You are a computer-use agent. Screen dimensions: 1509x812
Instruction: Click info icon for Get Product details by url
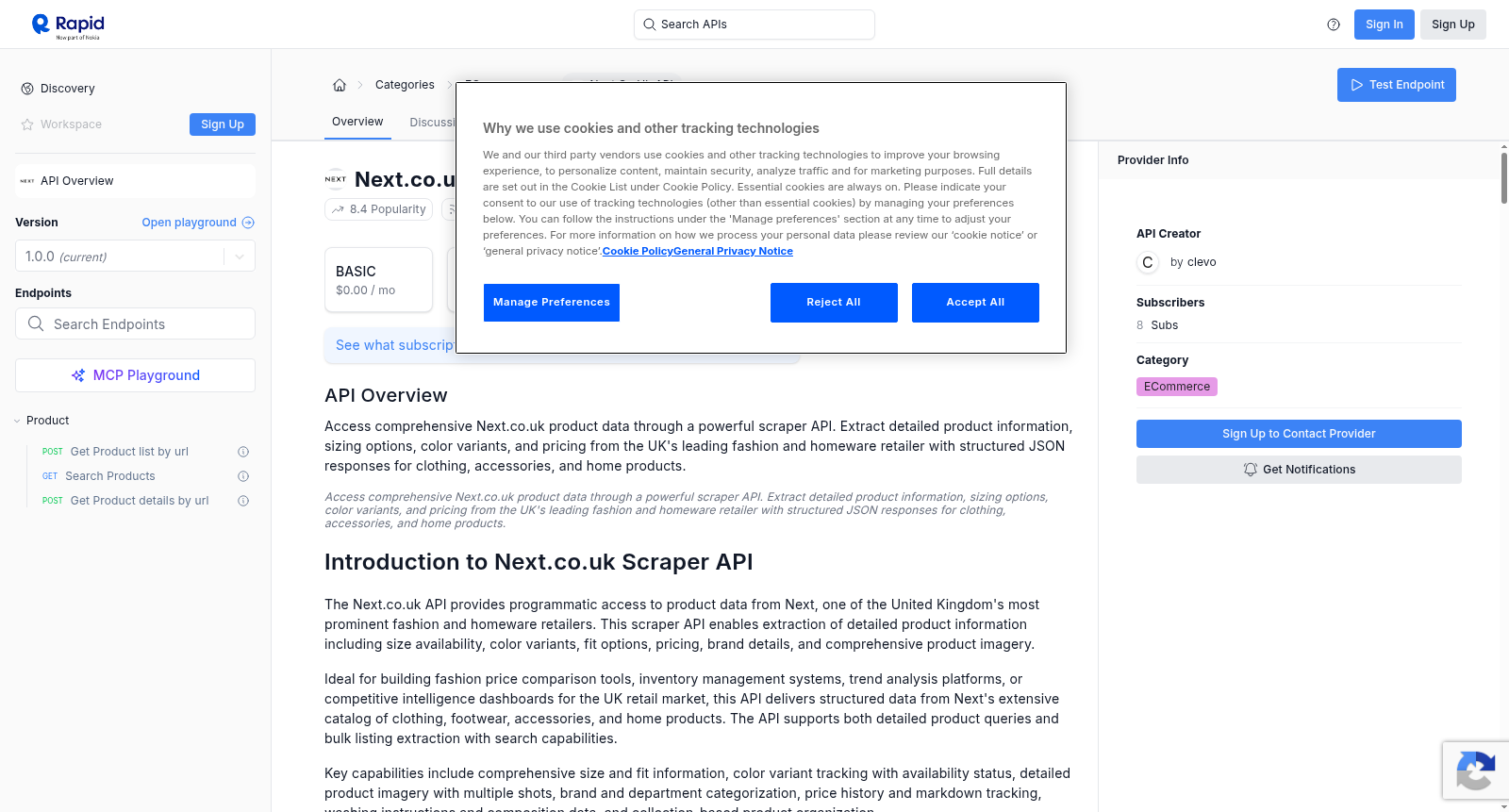(x=243, y=501)
